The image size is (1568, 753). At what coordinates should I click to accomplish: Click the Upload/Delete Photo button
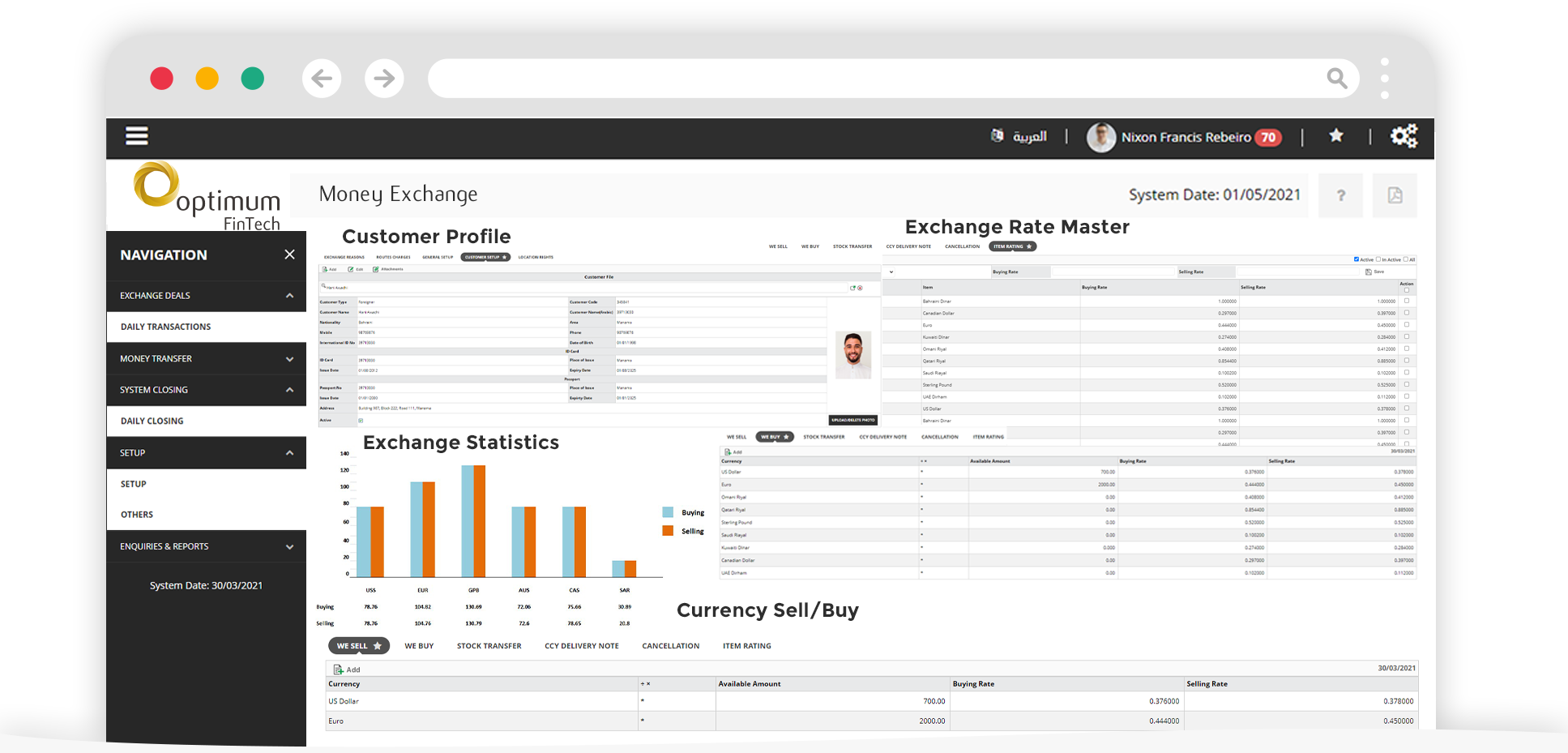[x=852, y=420]
